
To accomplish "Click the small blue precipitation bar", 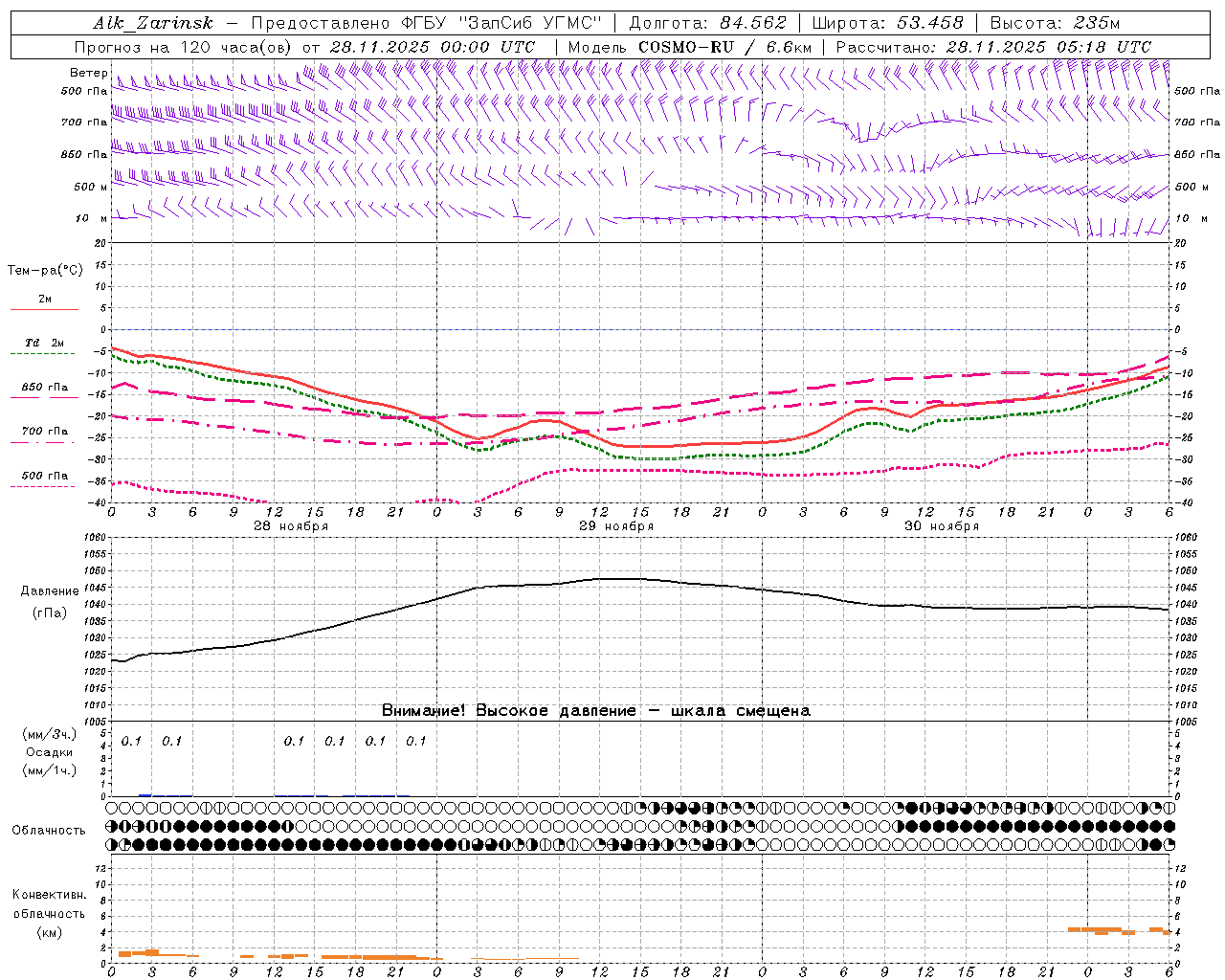I will (145, 795).
